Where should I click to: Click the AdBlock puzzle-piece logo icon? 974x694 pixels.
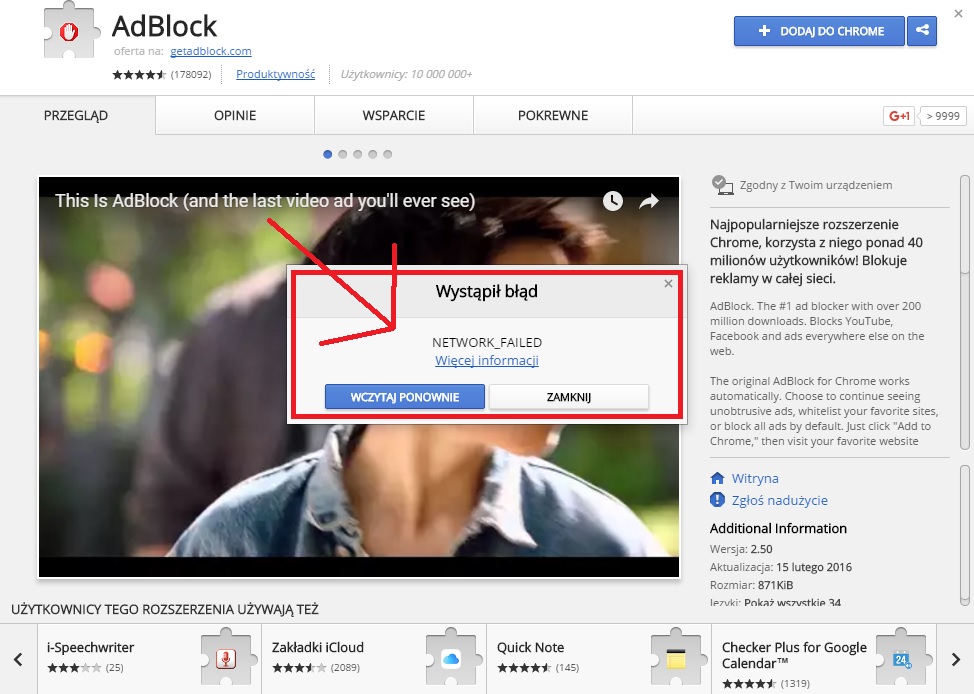point(71,31)
